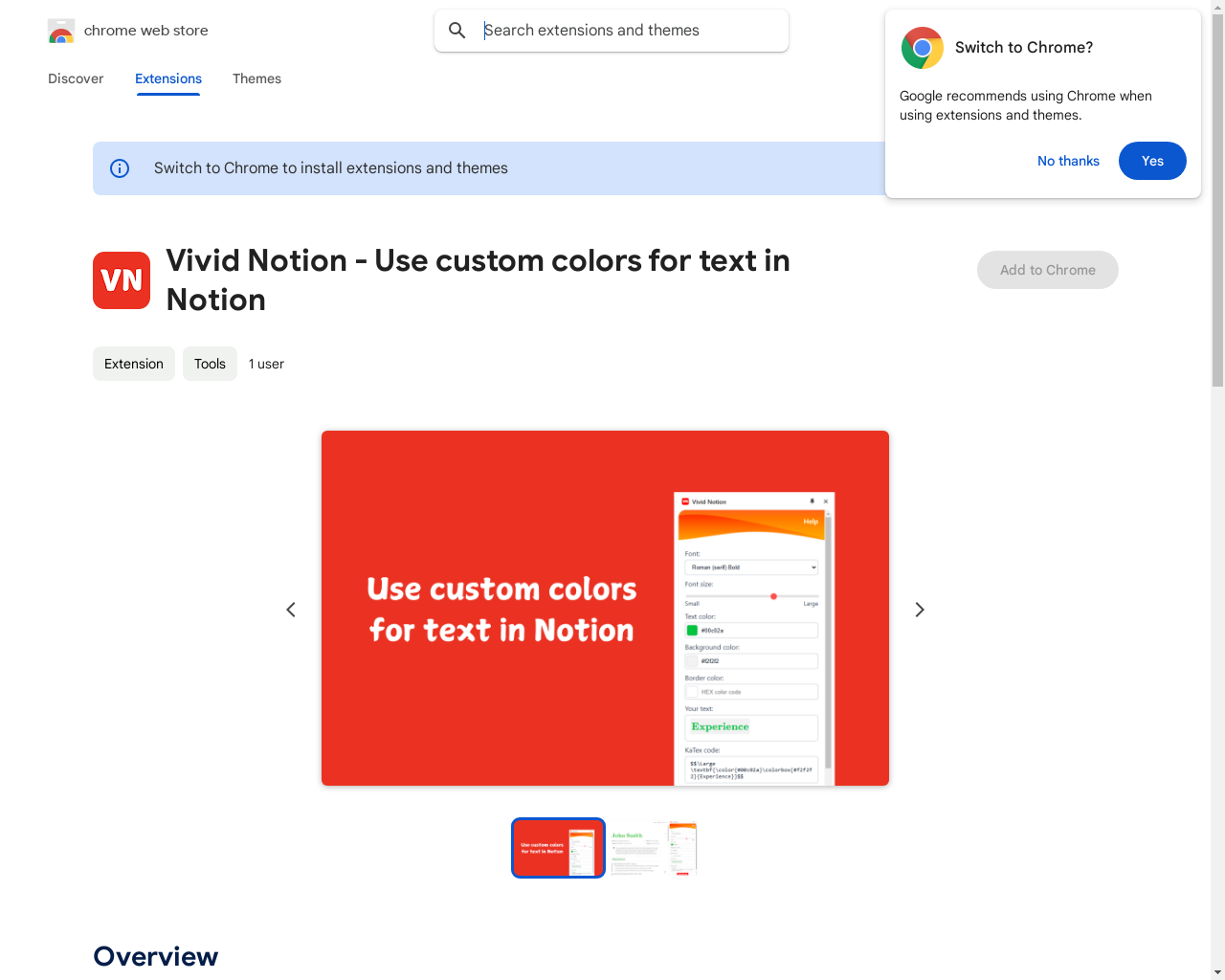1225x980 pixels.
Task: Select the second John Smith screenshot thumbnail
Action: coord(654,848)
